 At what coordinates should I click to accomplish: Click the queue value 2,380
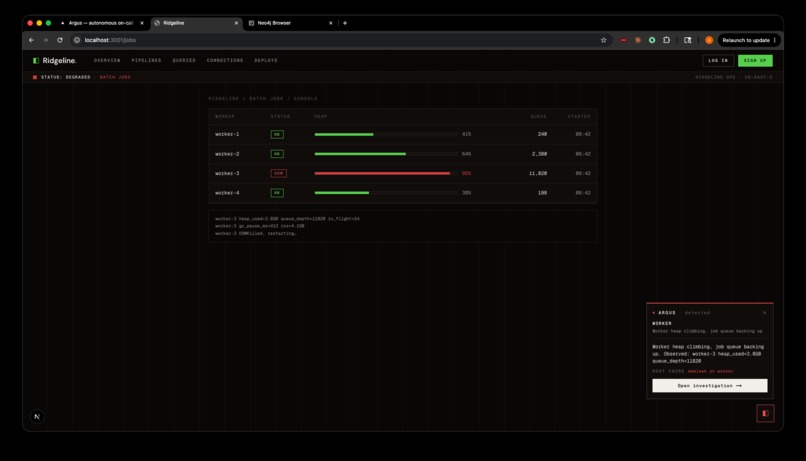click(539, 154)
